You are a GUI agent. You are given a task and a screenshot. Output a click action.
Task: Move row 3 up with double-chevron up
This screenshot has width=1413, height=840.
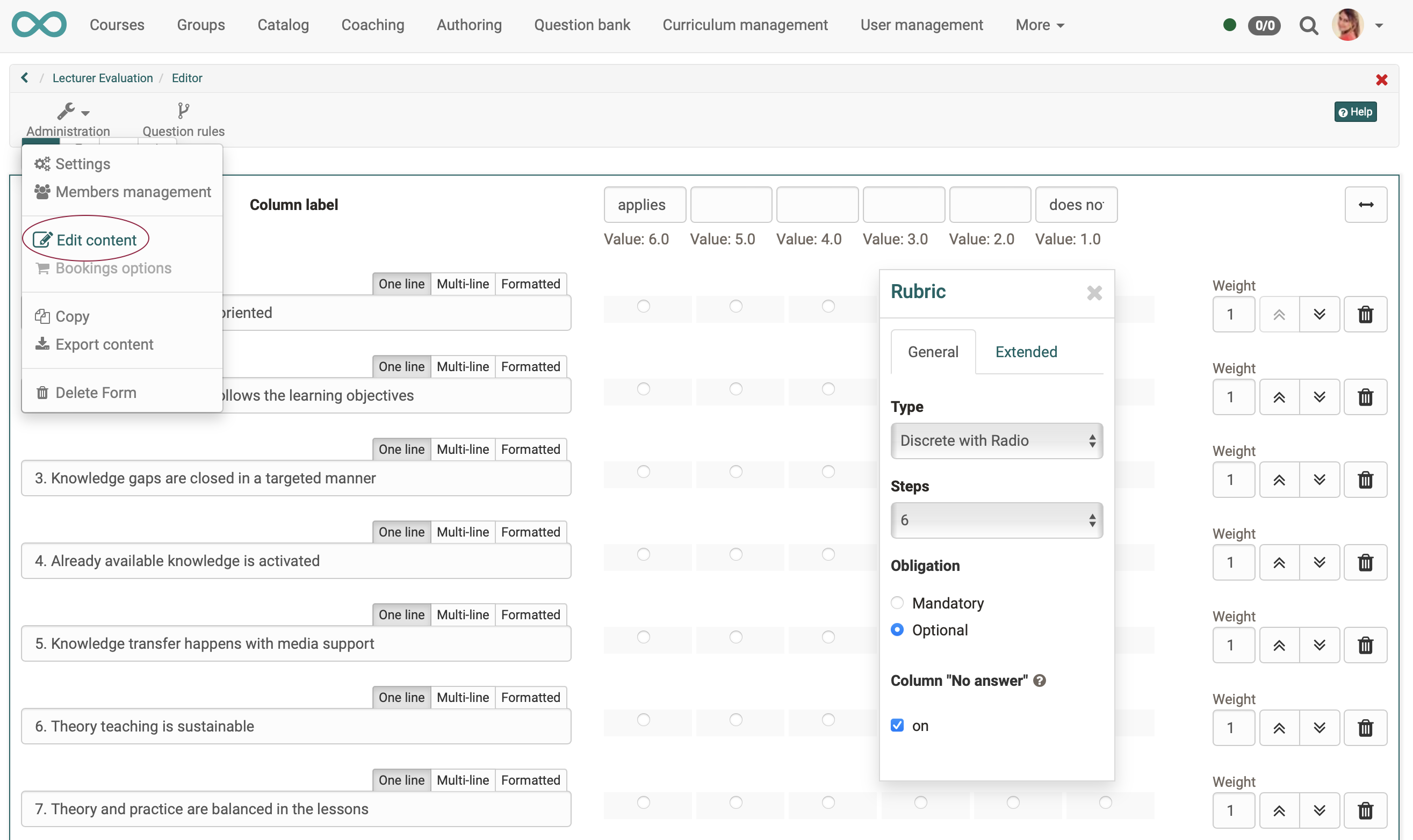[x=1279, y=480]
